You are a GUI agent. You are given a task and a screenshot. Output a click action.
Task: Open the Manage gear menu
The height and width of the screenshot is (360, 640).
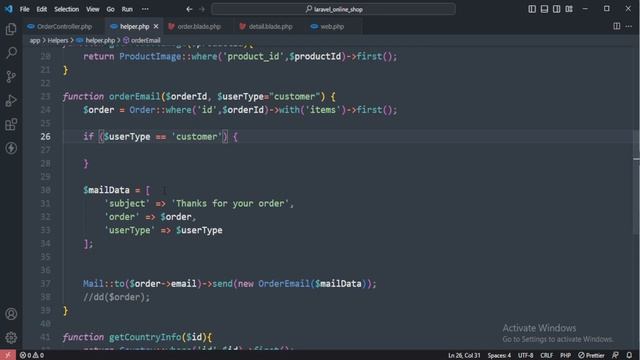coord(11,337)
